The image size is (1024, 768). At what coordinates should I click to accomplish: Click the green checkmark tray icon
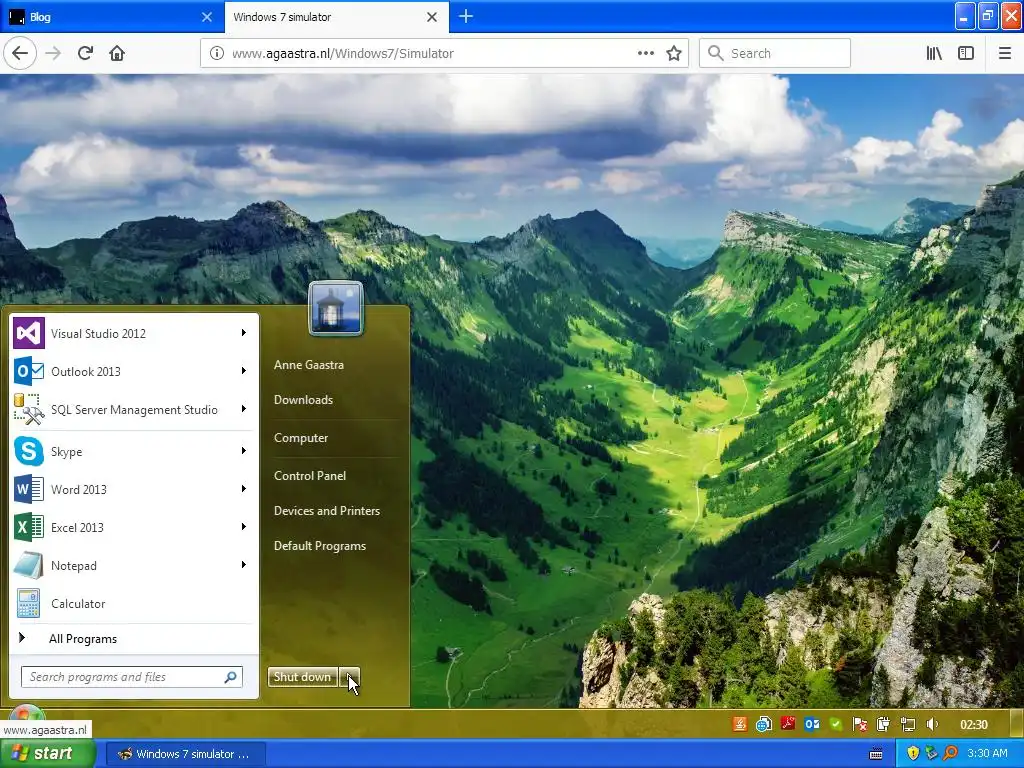[835, 724]
